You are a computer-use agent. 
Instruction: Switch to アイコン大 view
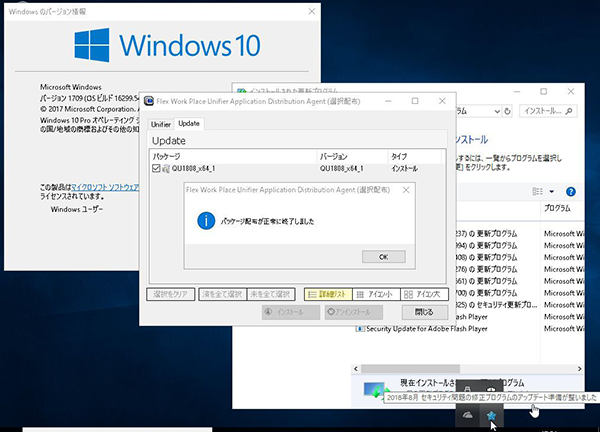(424, 294)
